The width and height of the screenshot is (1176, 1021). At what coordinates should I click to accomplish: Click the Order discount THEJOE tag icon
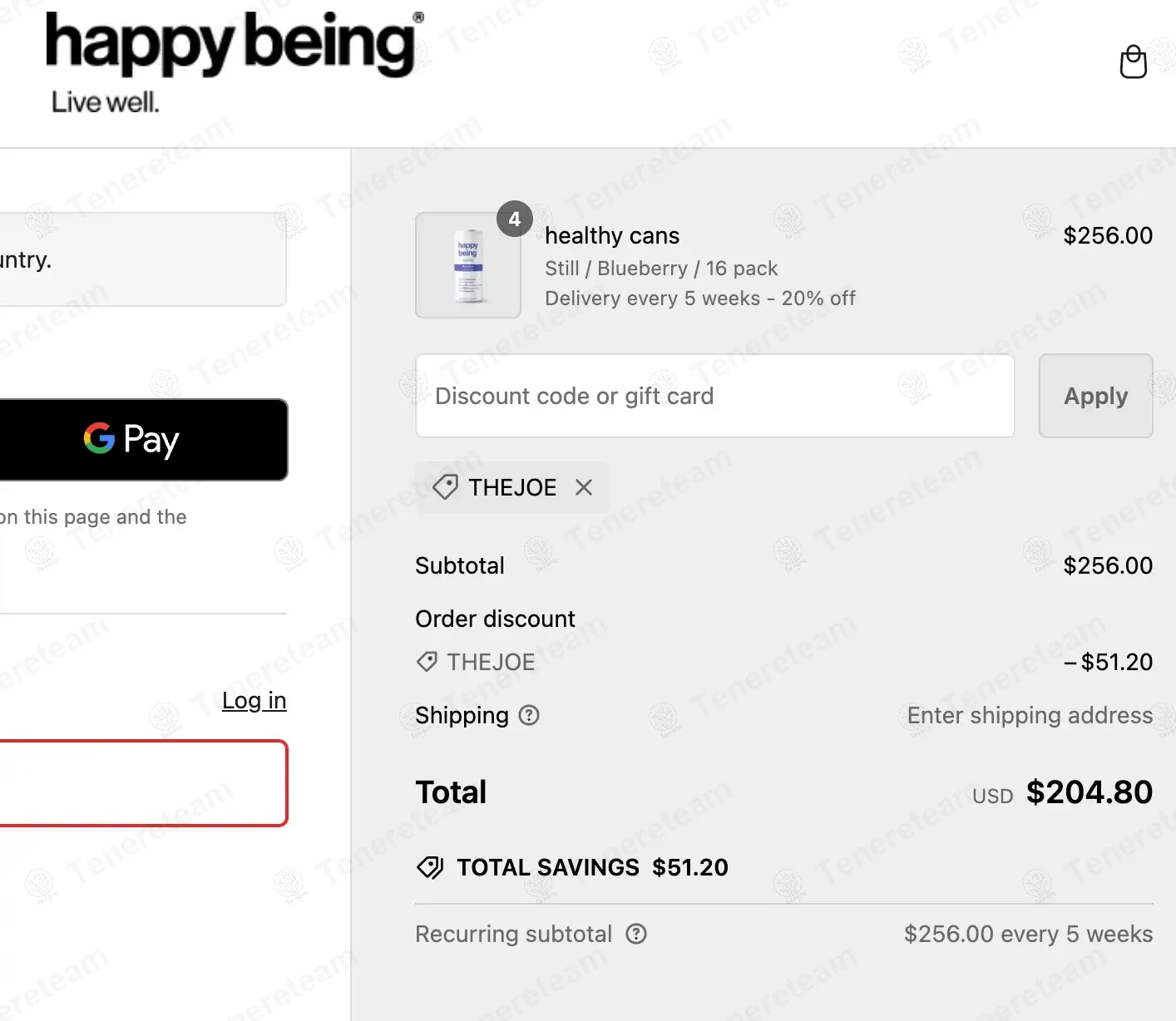427,662
